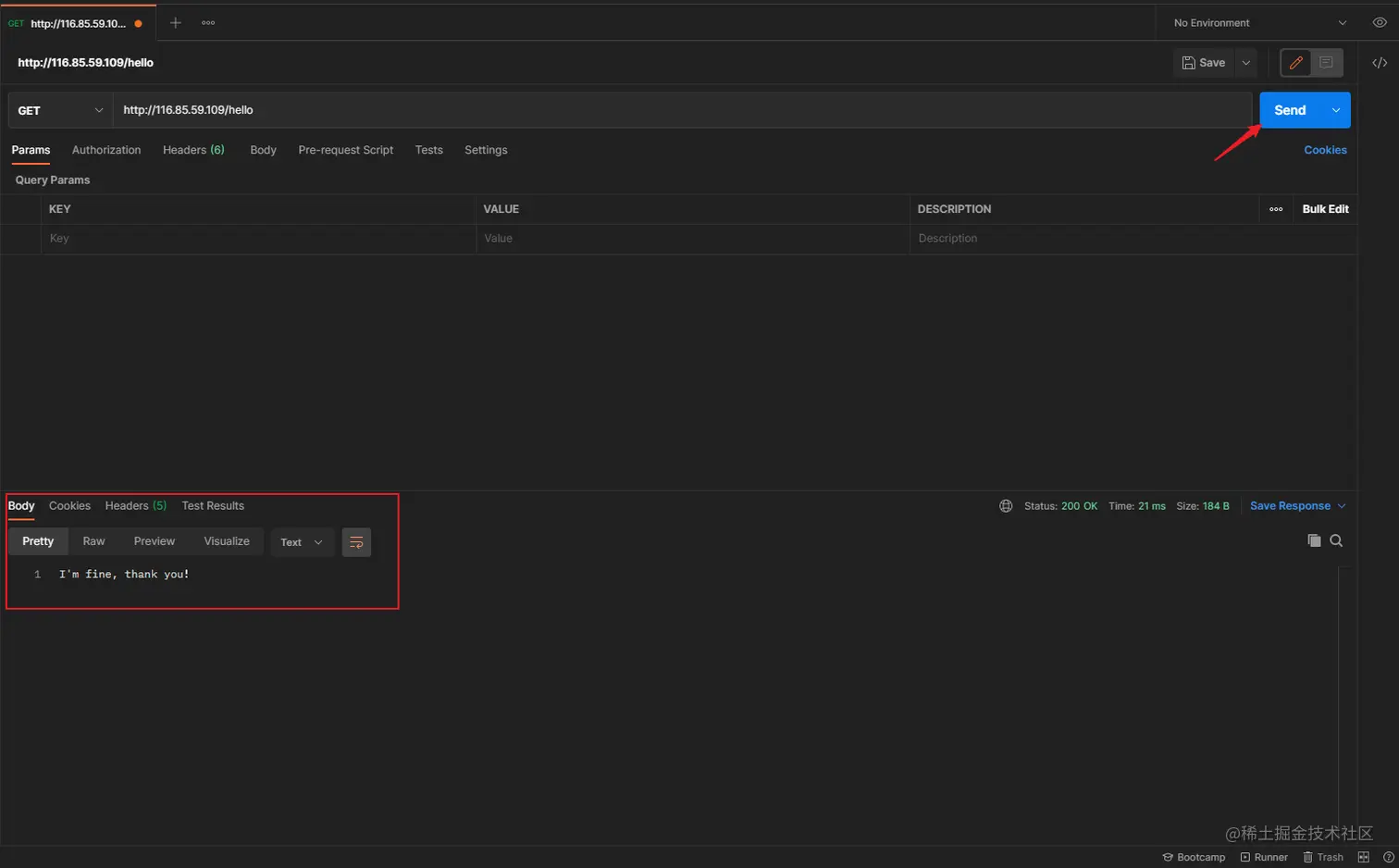This screenshot has width=1399, height=868.
Task: Go to the Tests tab
Action: click(428, 150)
